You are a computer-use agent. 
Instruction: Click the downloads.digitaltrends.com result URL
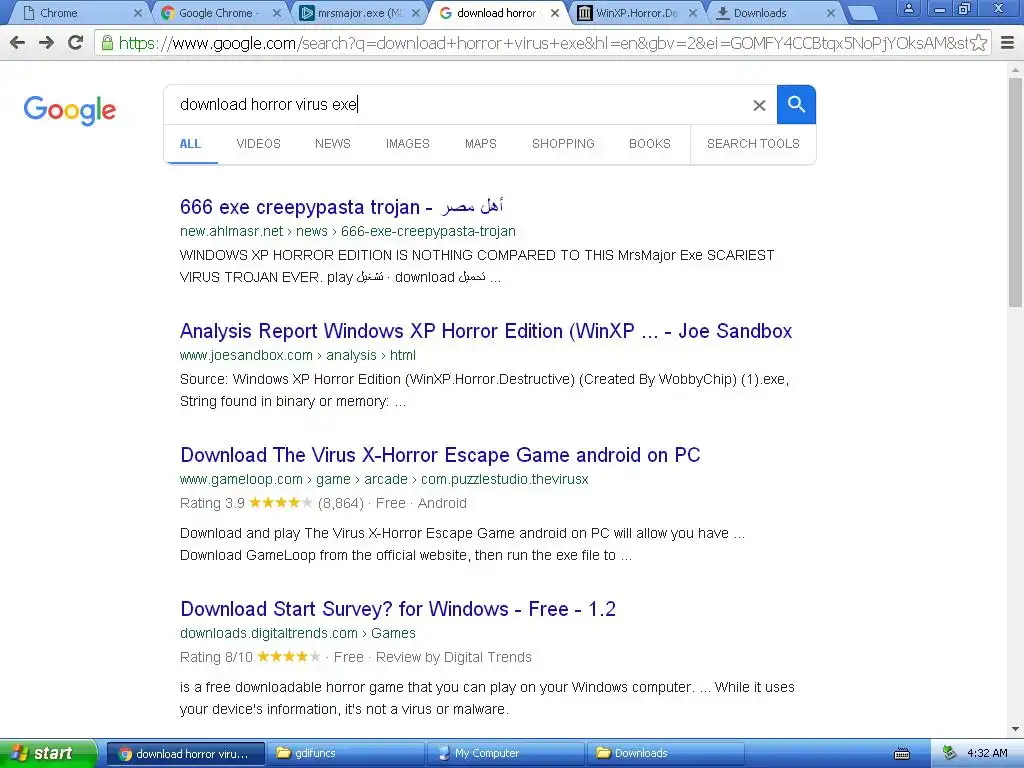point(298,633)
